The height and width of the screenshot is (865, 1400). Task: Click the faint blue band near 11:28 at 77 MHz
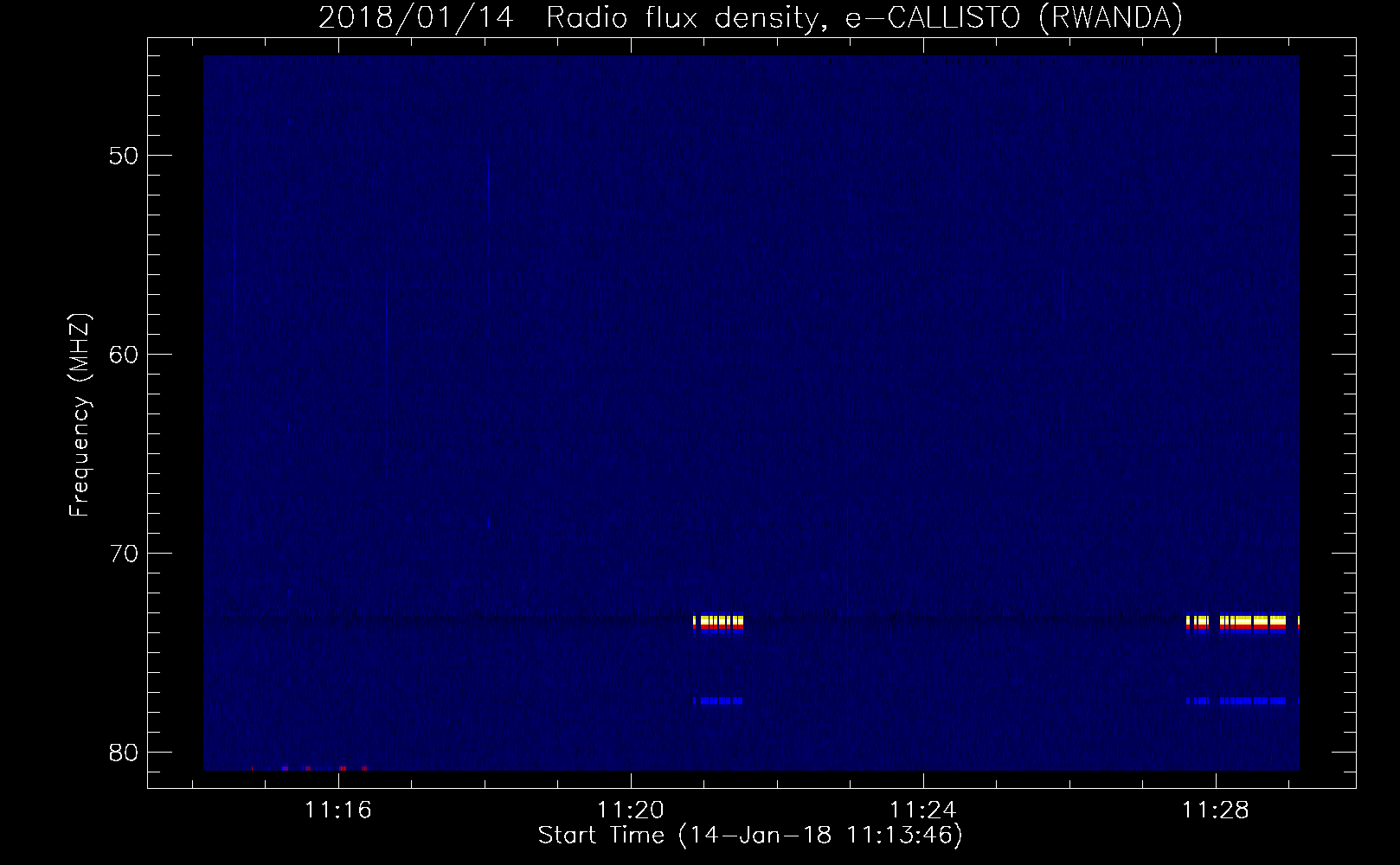pyautogui.click(x=1243, y=701)
